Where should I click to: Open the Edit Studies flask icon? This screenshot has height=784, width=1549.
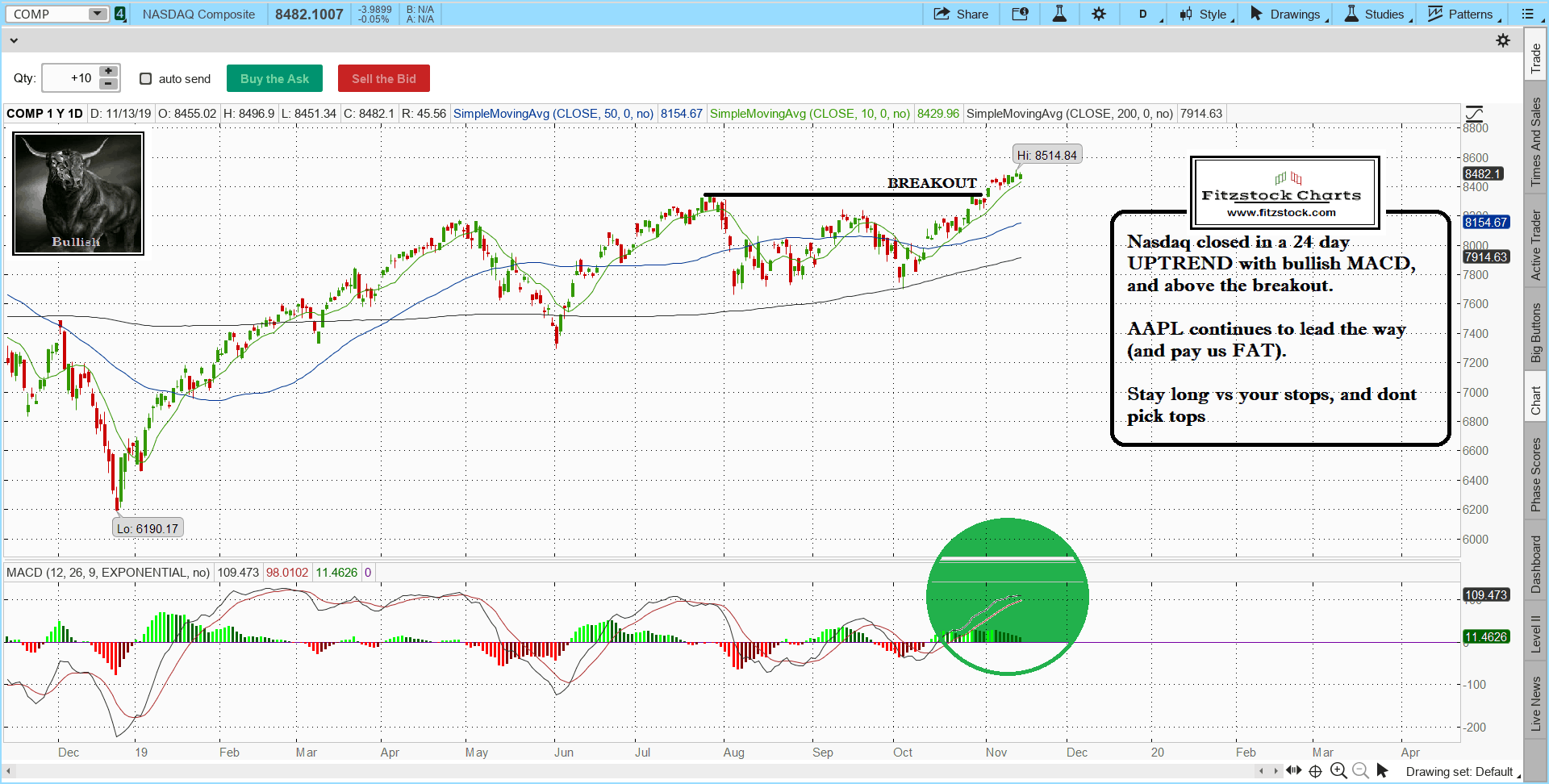(x=1059, y=14)
